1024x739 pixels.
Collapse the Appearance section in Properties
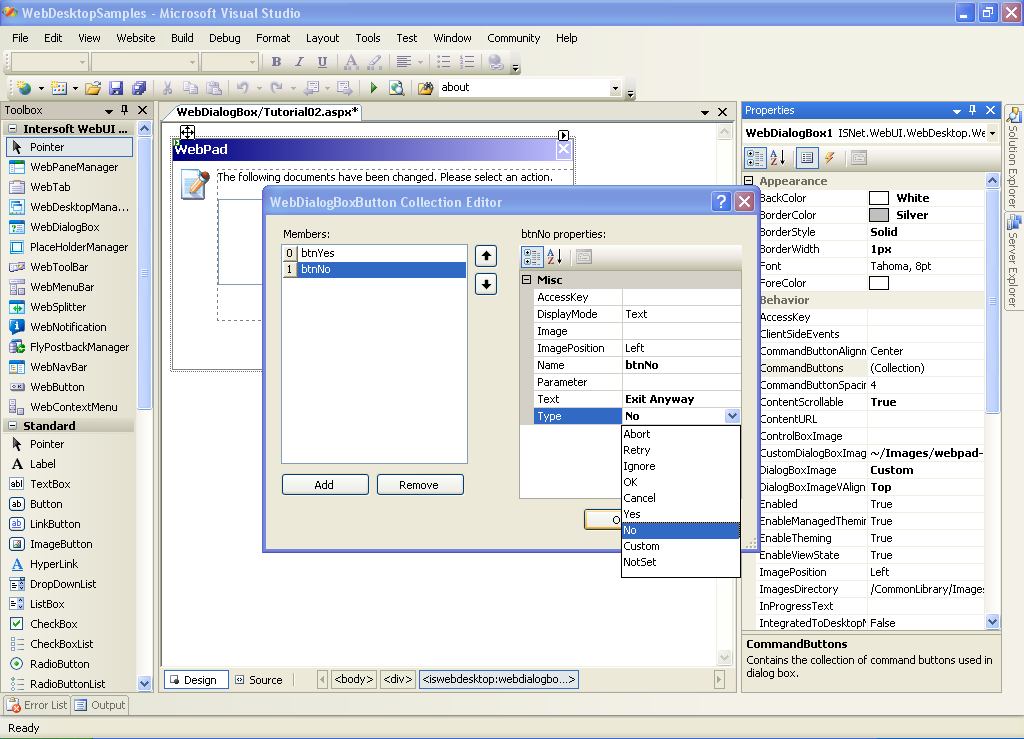pos(750,181)
